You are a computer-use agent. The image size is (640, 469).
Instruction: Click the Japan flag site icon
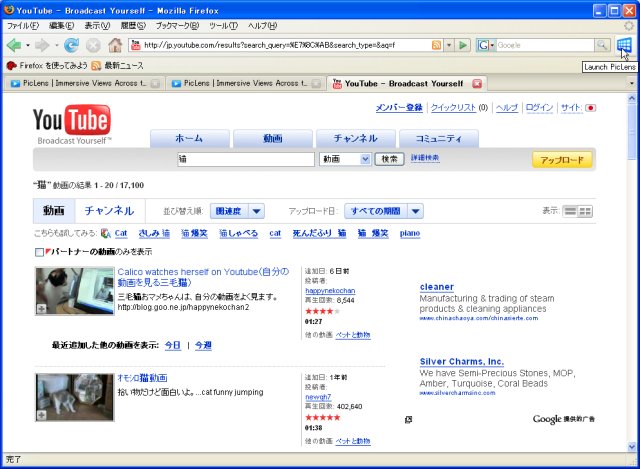click(590, 108)
